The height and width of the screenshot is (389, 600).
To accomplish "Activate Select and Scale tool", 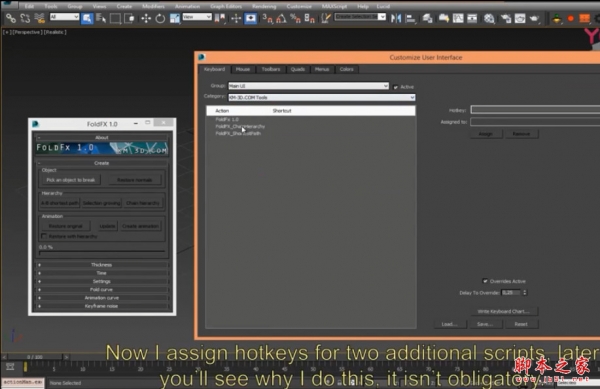I will click(x=174, y=18).
